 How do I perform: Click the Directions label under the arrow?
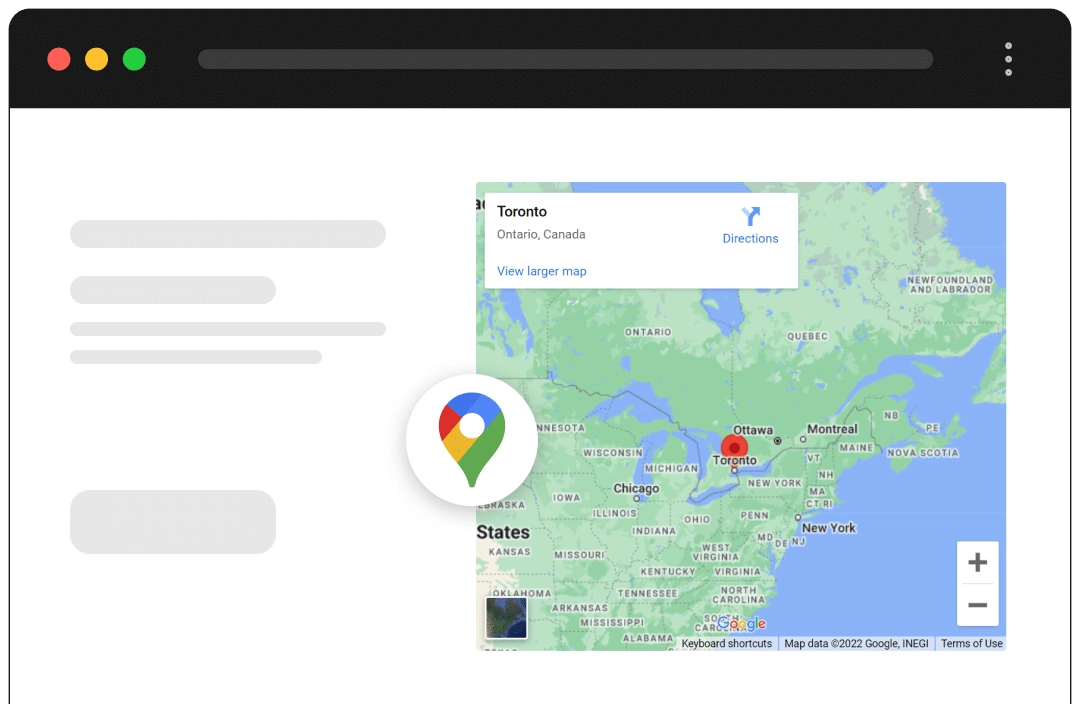coord(750,238)
